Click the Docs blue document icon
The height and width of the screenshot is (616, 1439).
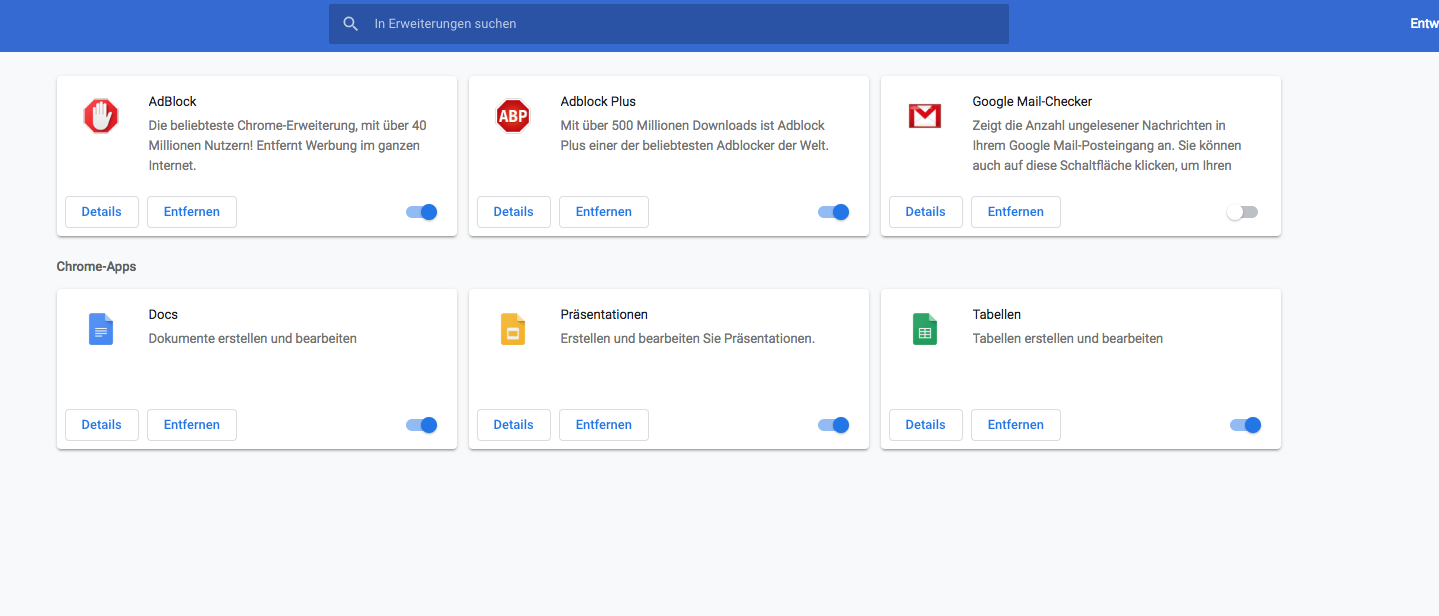(101, 329)
